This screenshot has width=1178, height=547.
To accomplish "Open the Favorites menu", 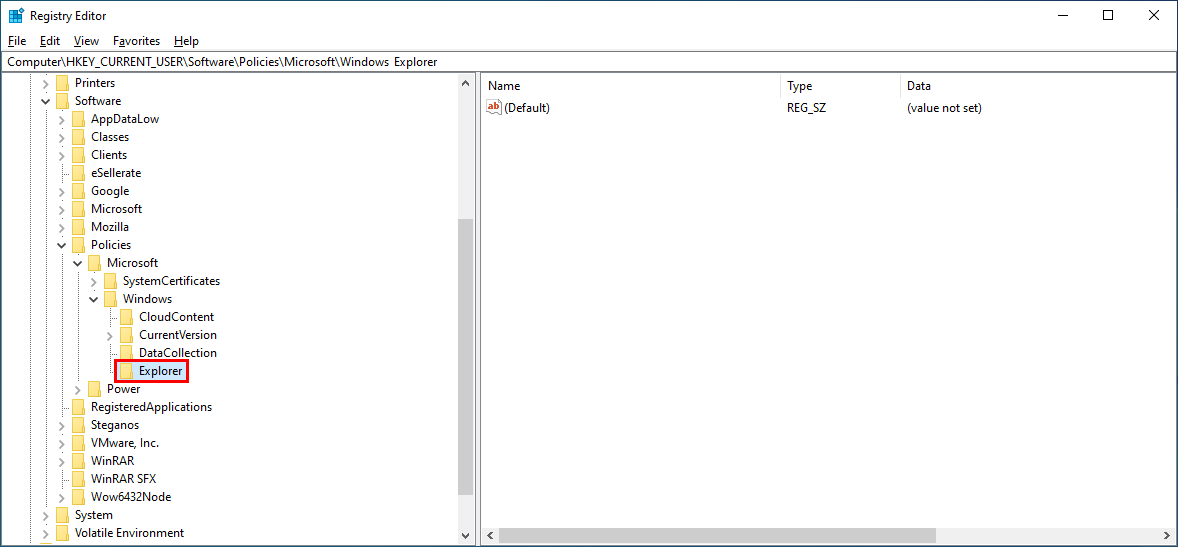I will pyautogui.click(x=137, y=41).
